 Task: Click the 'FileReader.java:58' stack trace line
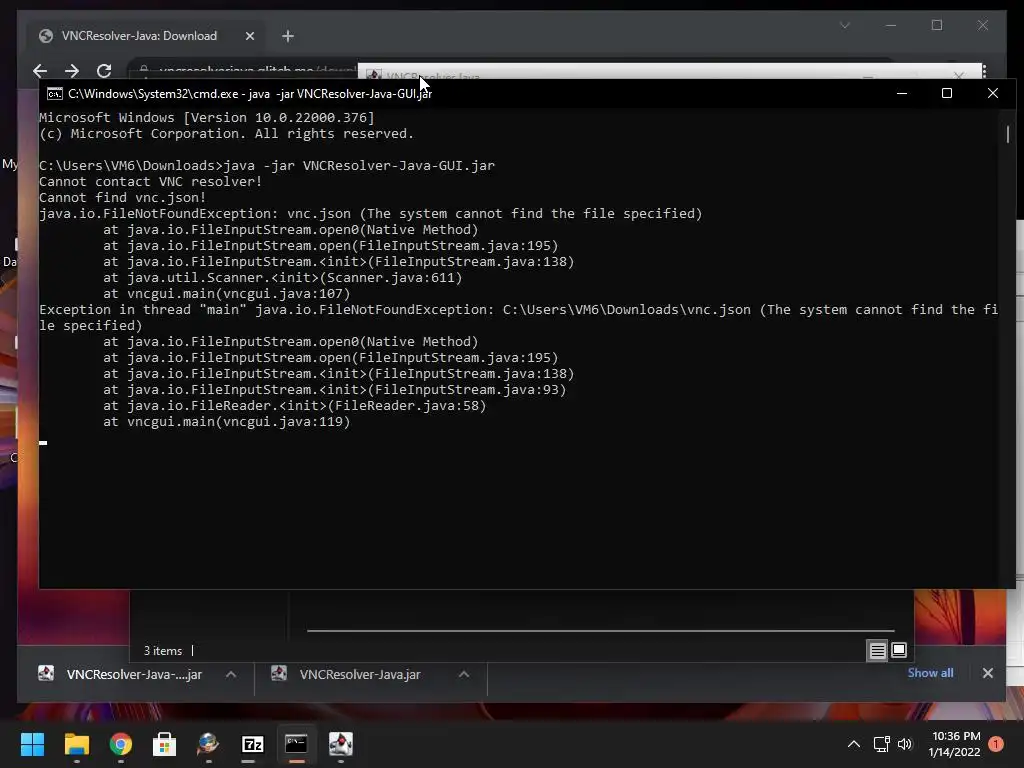(295, 406)
